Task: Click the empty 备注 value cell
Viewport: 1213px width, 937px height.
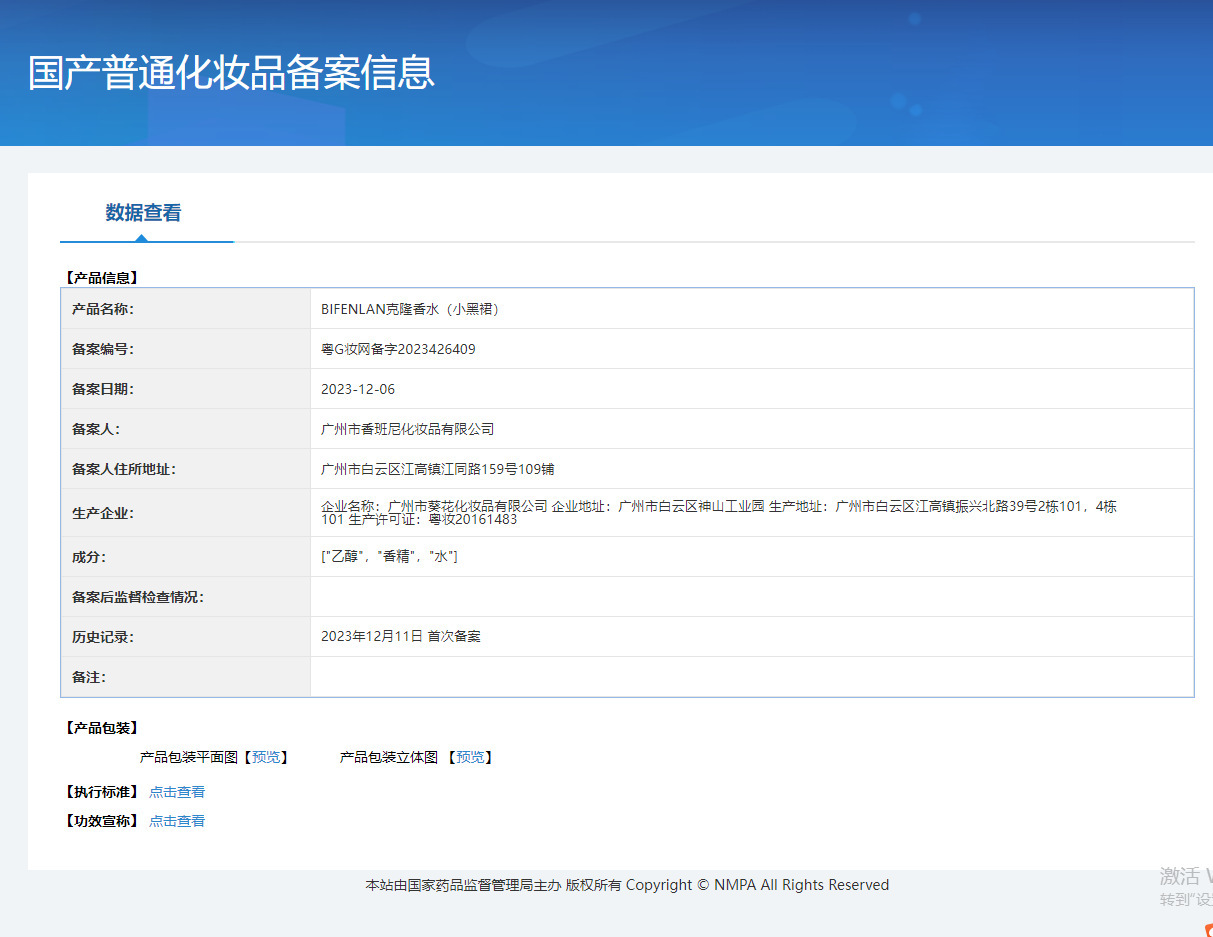Action: point(751,677)
